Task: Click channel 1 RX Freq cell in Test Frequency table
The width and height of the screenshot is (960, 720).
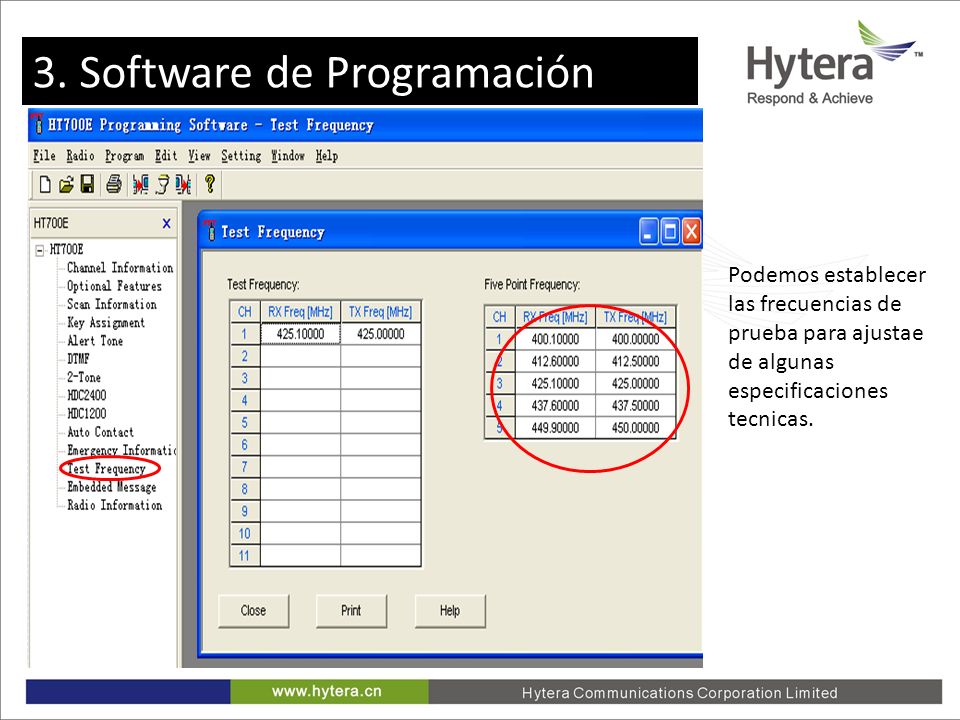Action: pyautogui.click(x=300, y=334)
